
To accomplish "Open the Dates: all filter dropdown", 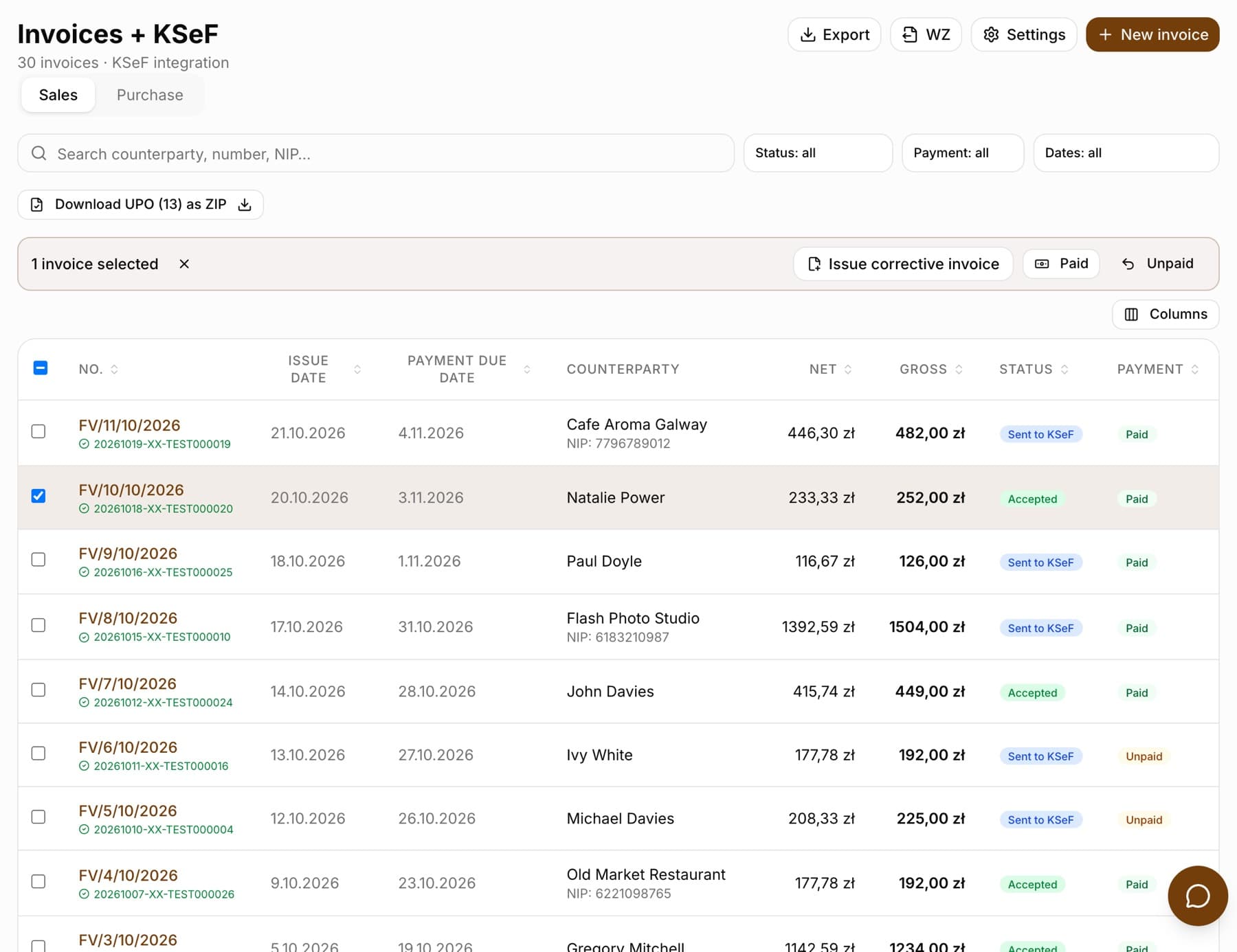I will coord(1126,153).
